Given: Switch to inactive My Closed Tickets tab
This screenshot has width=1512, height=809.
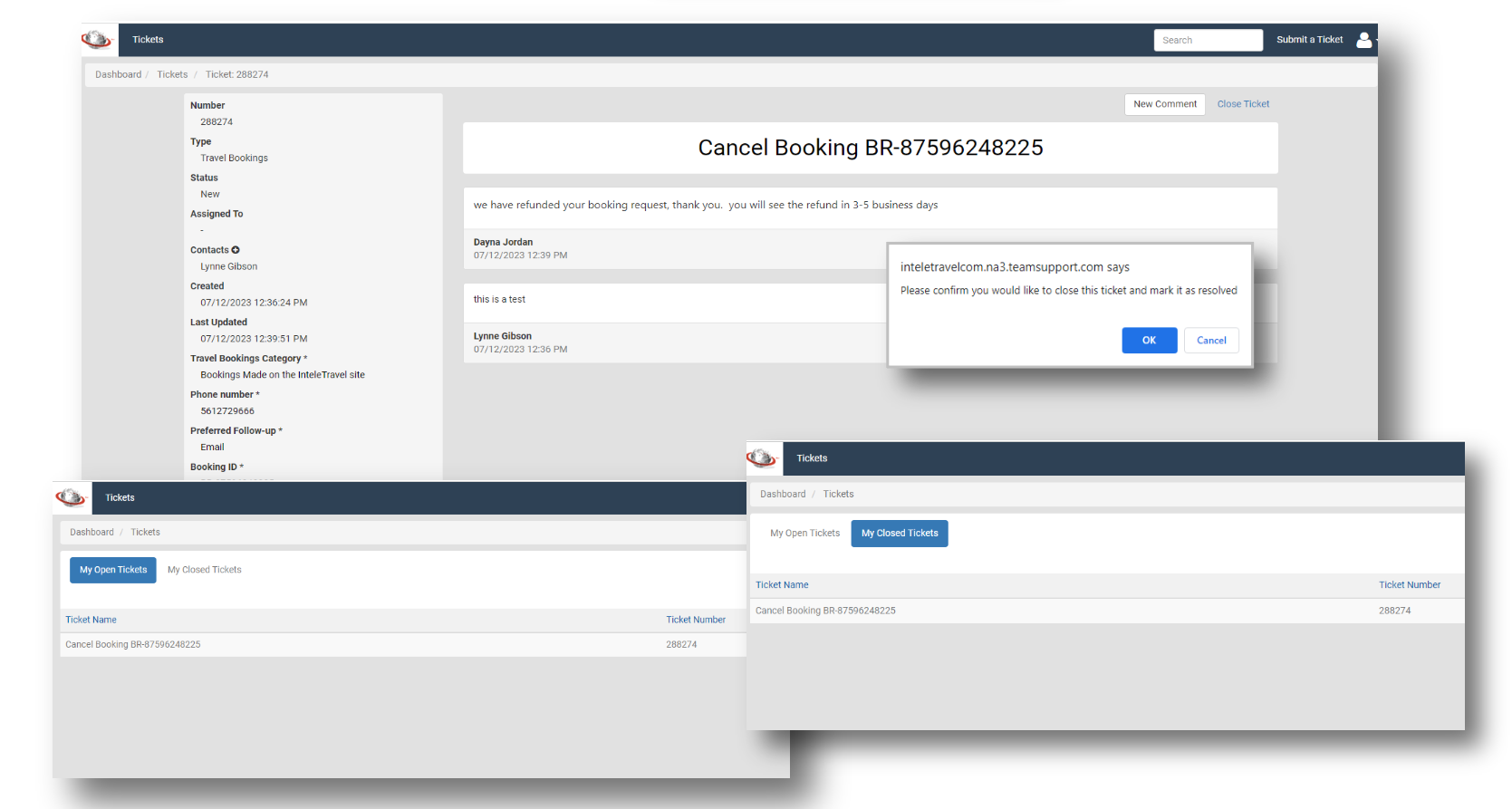Looking at the screenshot, I should (x=205, y=570).
